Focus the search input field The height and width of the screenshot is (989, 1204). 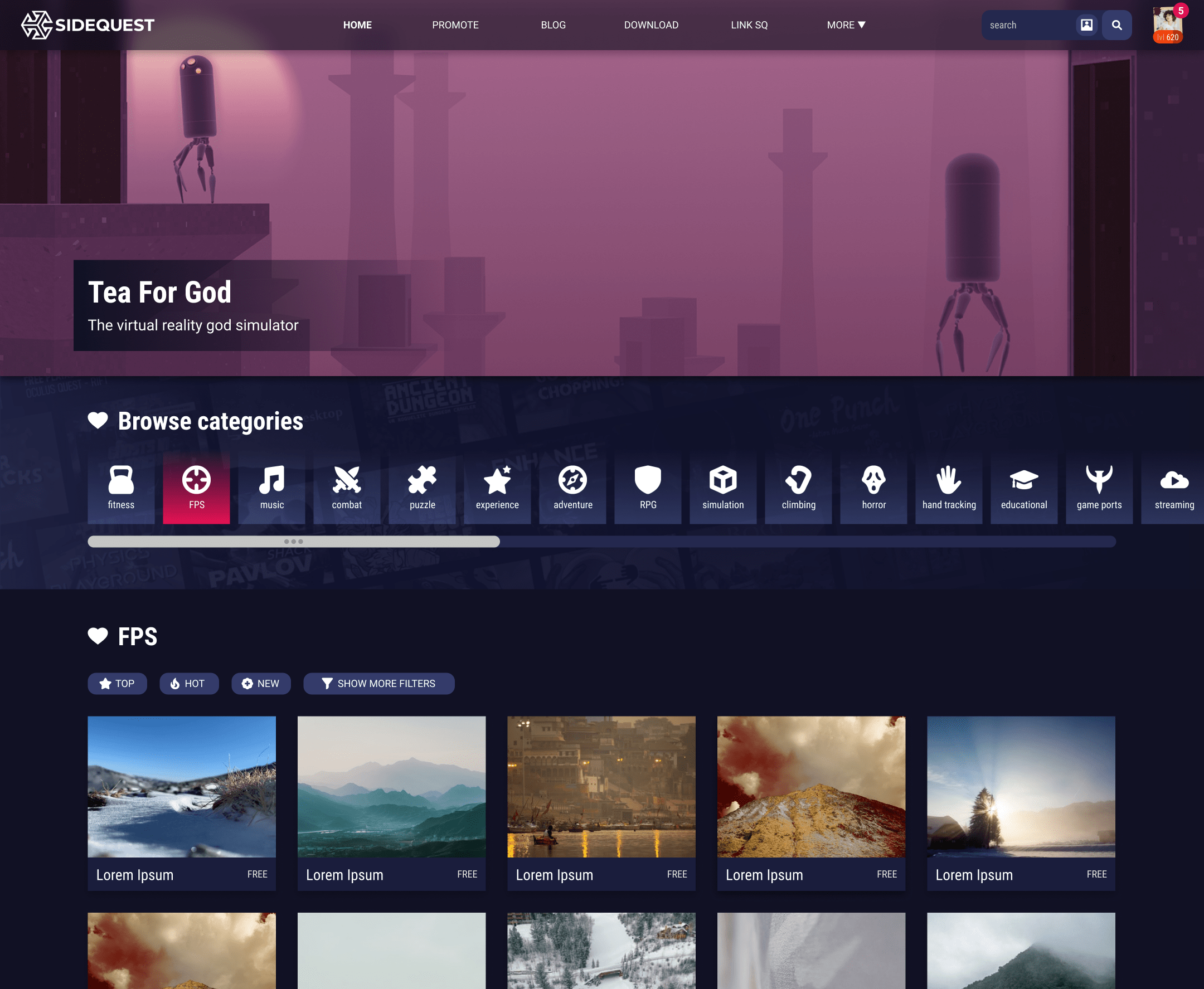click(1030, 25)
